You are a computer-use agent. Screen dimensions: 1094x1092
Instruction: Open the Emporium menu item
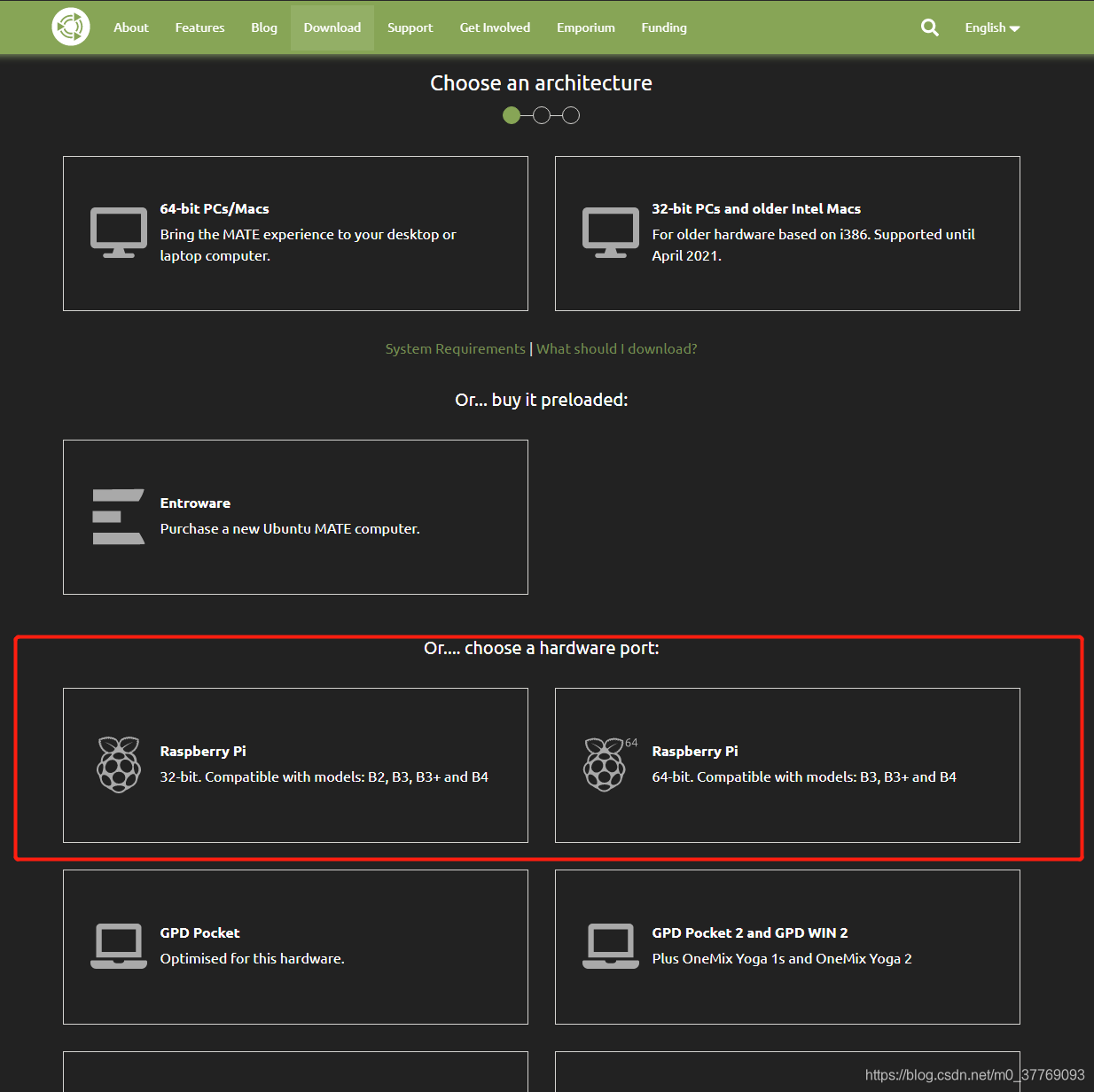tap(586, 27)
